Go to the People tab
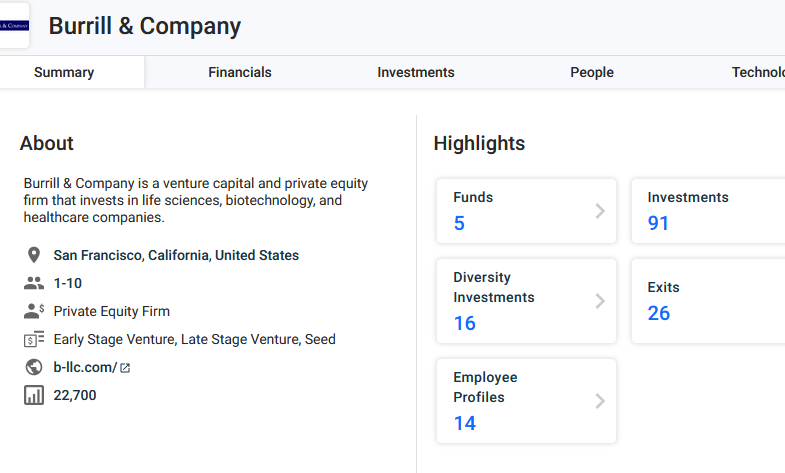This screenshot has height=473, width=785. (592, 72)
